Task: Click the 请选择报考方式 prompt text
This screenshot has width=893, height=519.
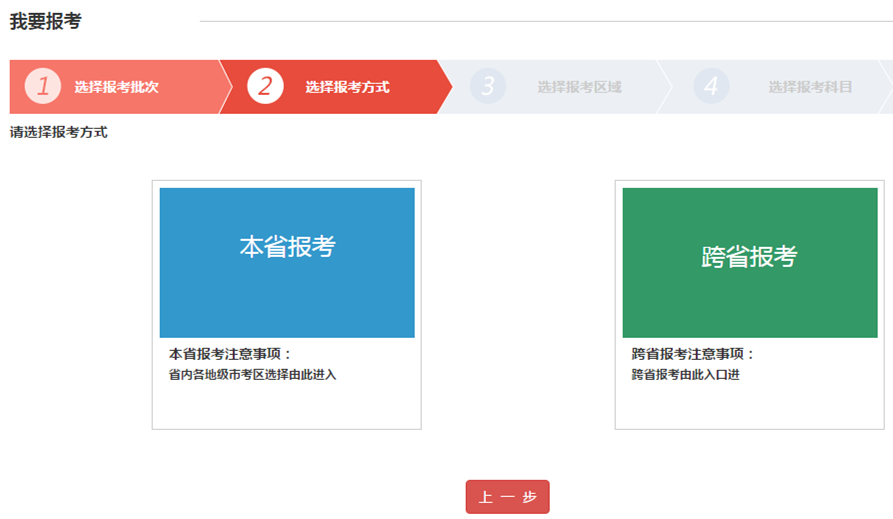Action: [x=58, y=132]
